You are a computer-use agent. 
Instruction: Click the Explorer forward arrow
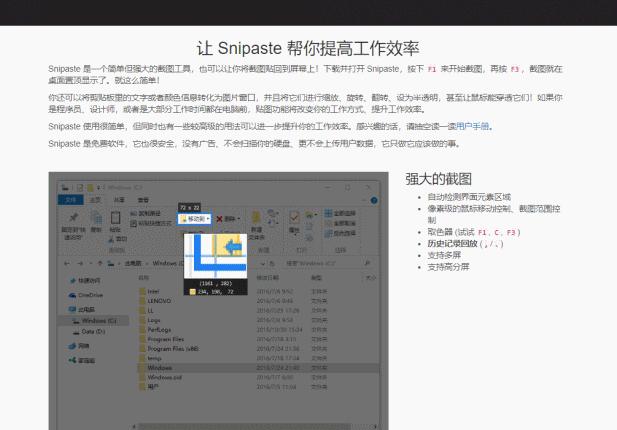pyautogui.click(x=80, y=263)
